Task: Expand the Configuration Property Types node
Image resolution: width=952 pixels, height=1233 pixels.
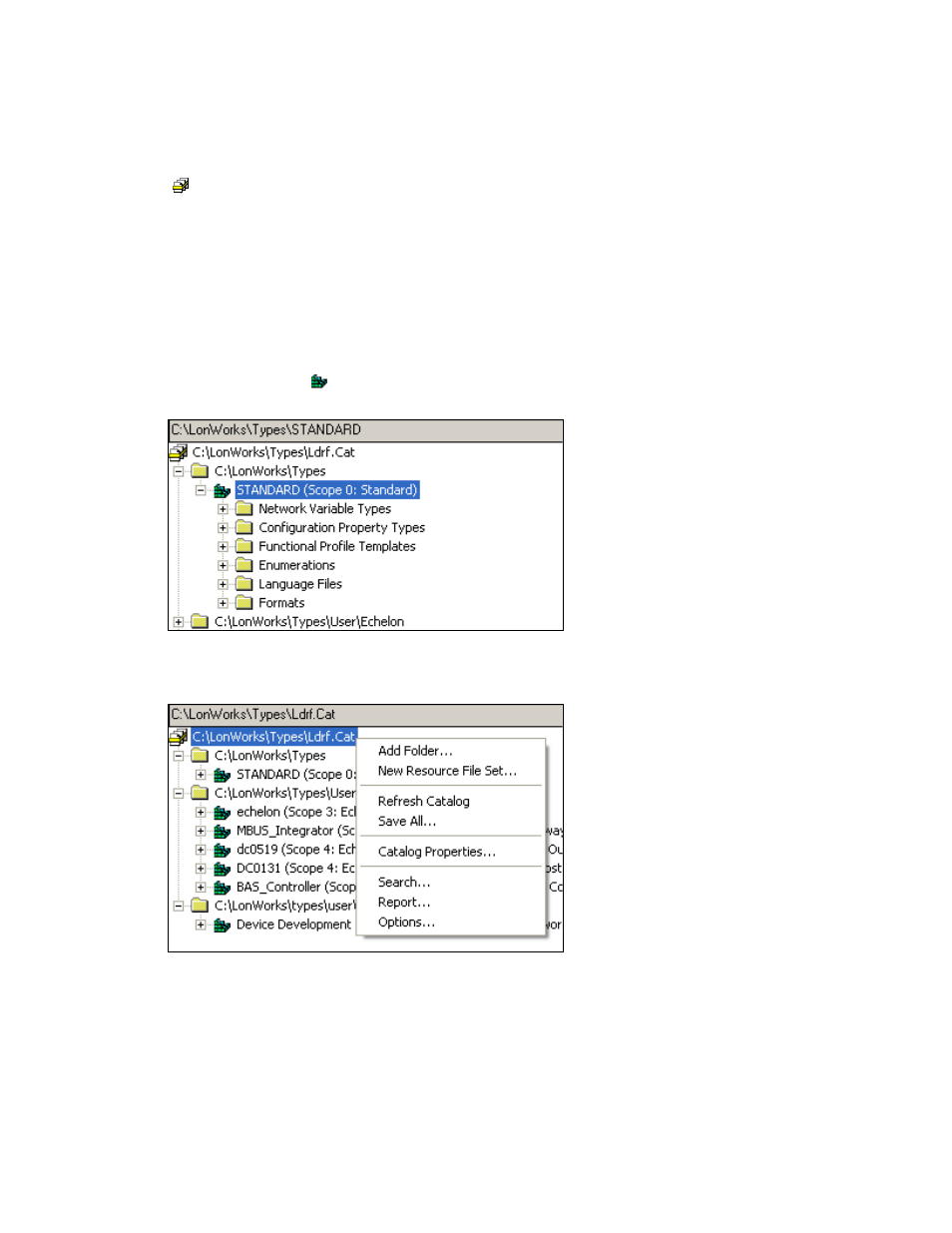Action: [x=223, y=528]
